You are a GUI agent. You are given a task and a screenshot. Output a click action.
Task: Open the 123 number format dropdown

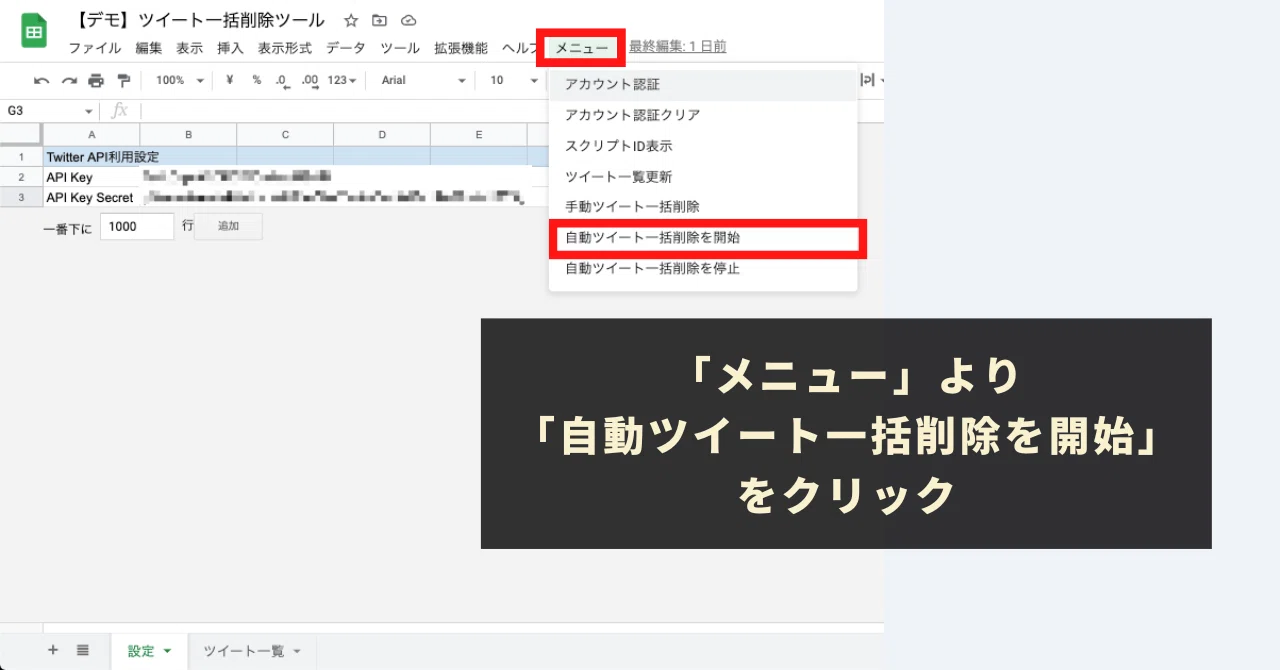coord(342,80)
